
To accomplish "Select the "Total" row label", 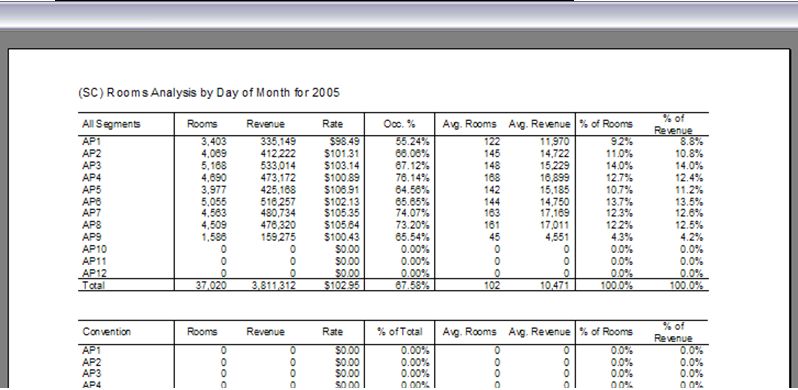I will coord(93,285).
